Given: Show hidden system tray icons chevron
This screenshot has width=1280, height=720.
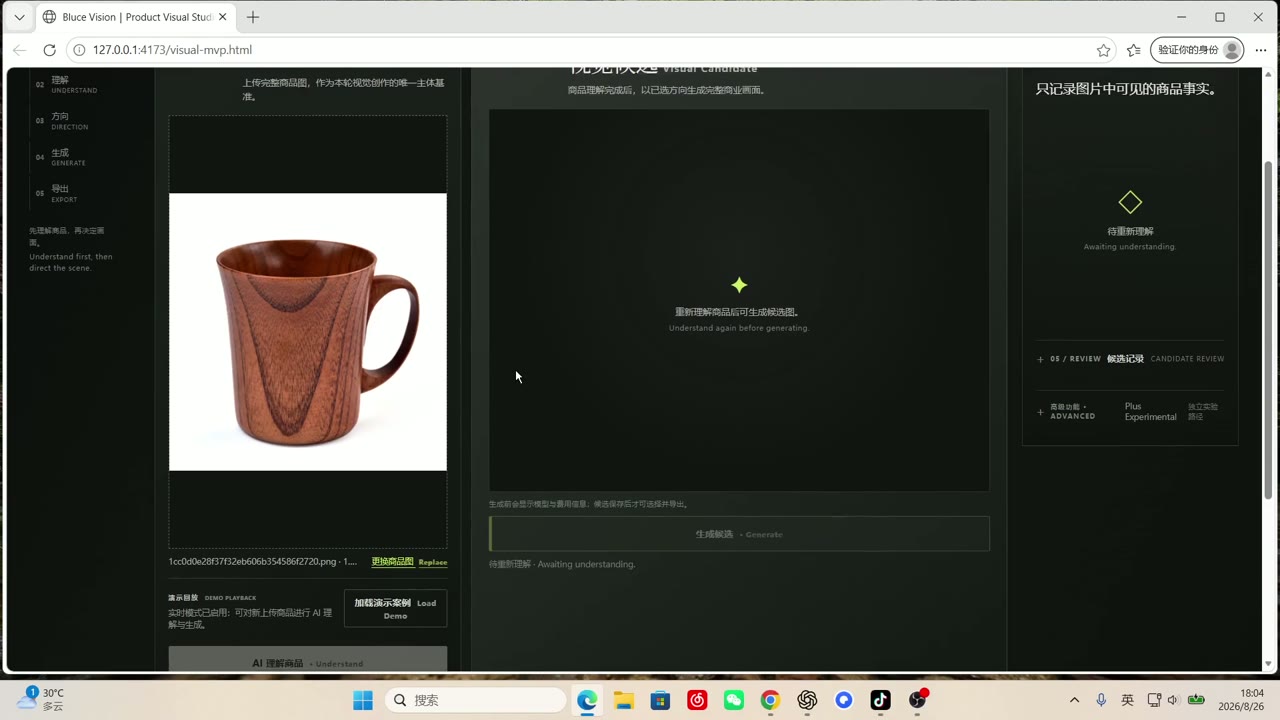Looking at the screenshot, I should pyautogui.click(x=1074, y=700).
